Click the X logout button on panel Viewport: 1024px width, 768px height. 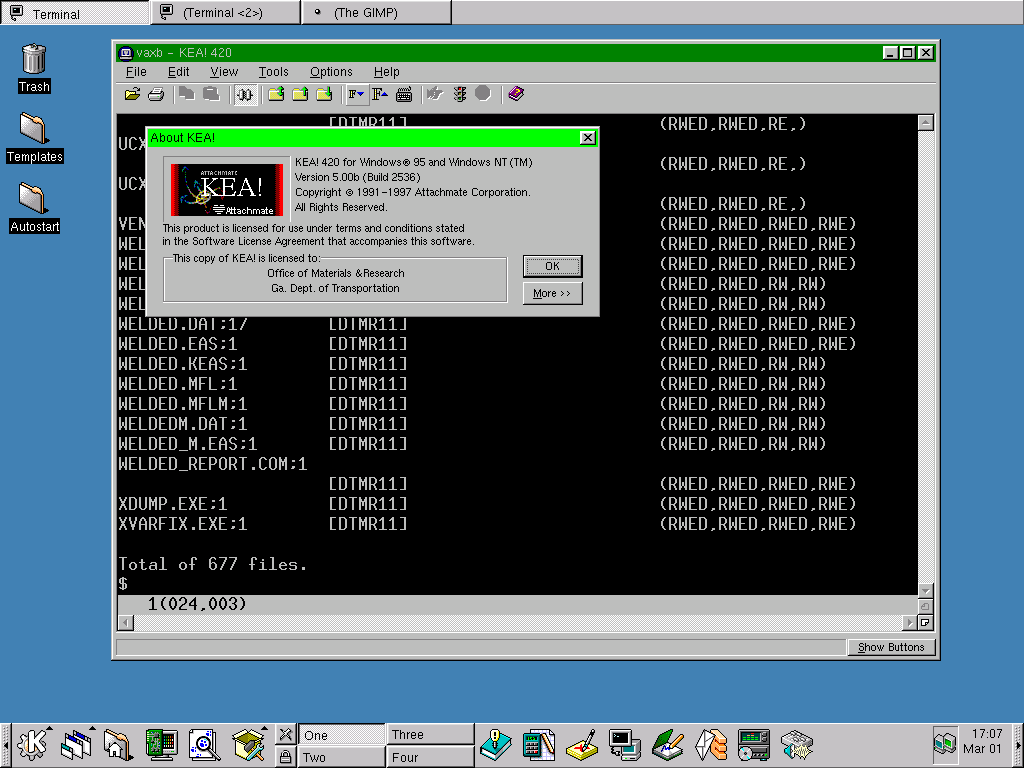[x=285, y=735]
